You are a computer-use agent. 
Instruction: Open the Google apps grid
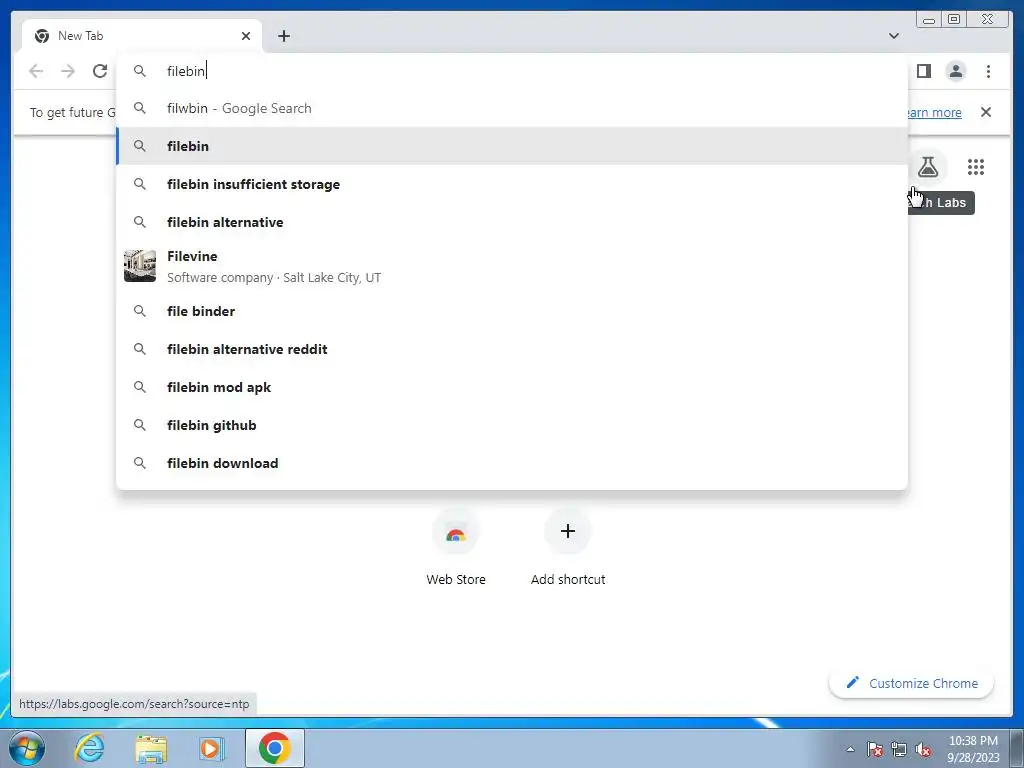[976, 167]
